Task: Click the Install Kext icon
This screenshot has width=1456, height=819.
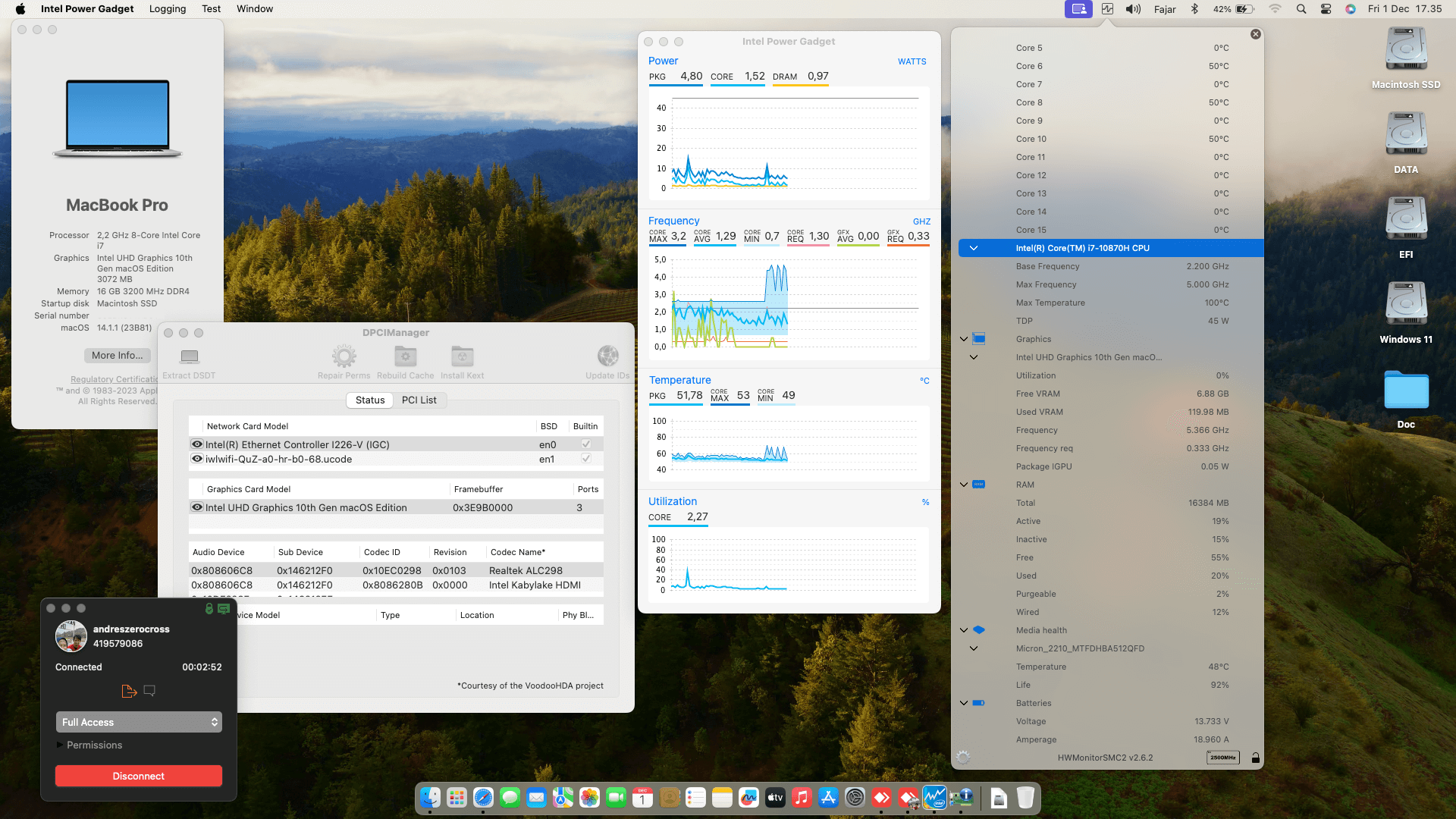Action: (462, 356)
